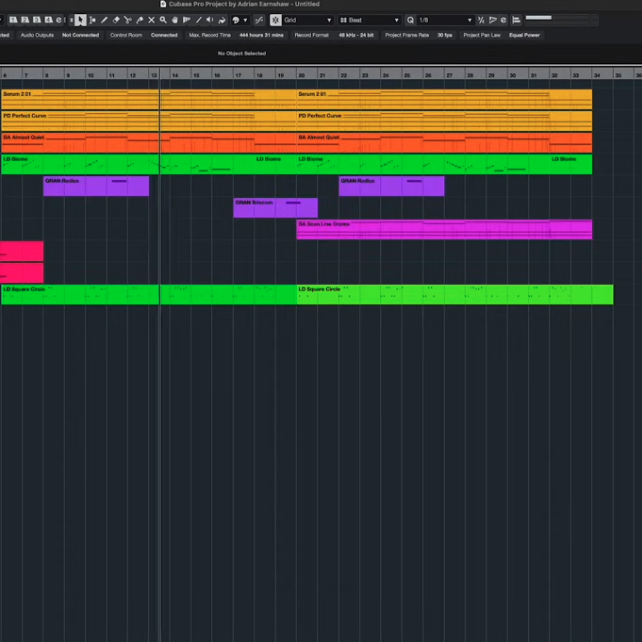
Task: Open the Snap Type Grid dropdown
Action: pos(308,20)
